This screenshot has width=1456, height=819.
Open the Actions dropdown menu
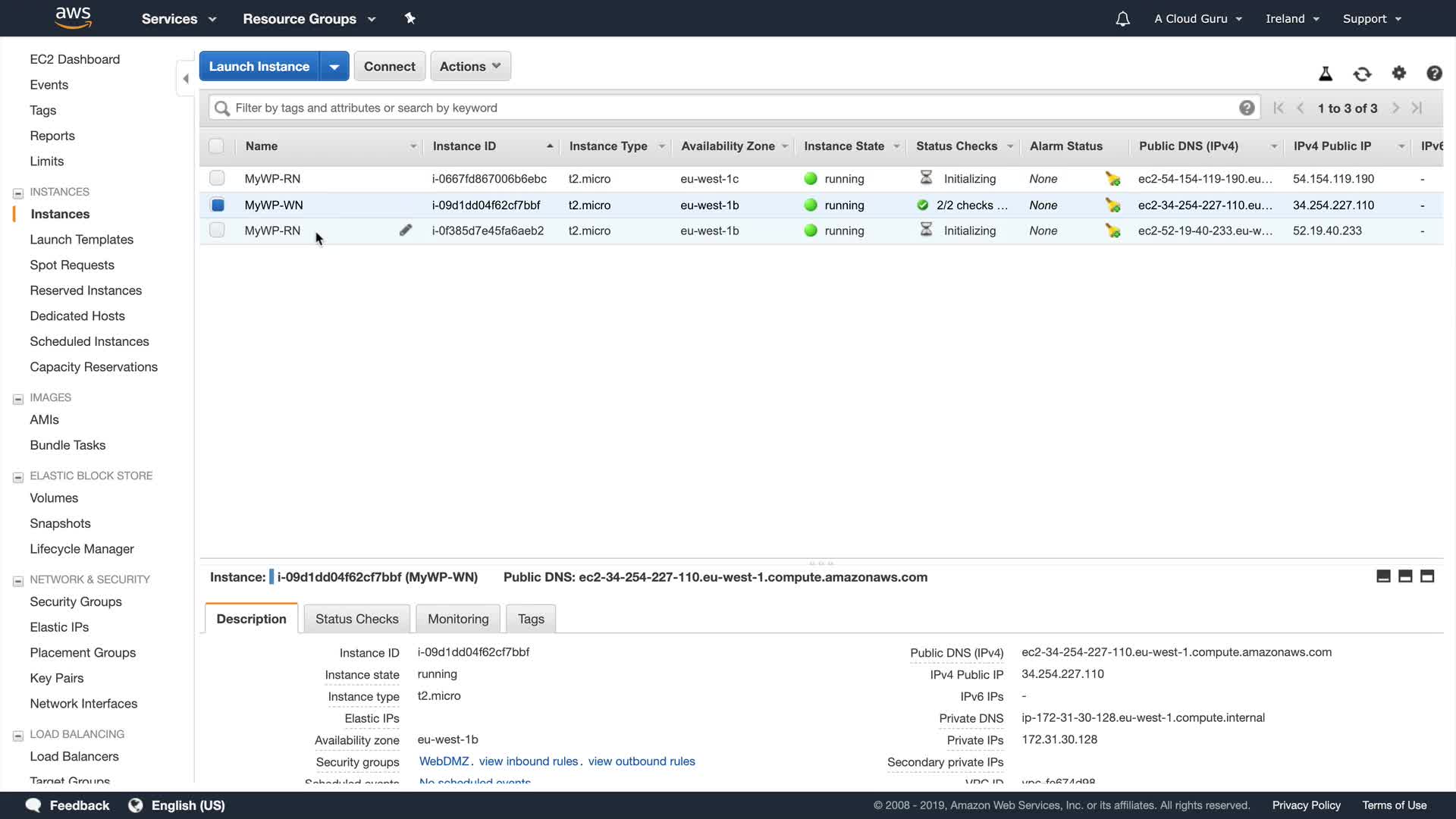tap(470, 67)
